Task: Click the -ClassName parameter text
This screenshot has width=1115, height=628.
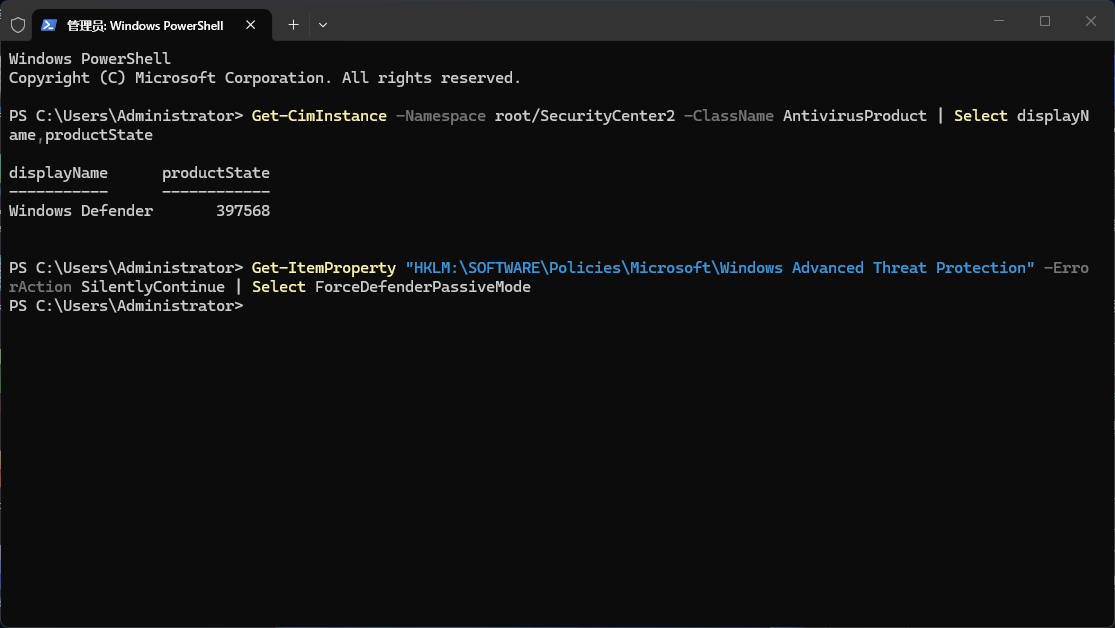Action: point(729,116)
